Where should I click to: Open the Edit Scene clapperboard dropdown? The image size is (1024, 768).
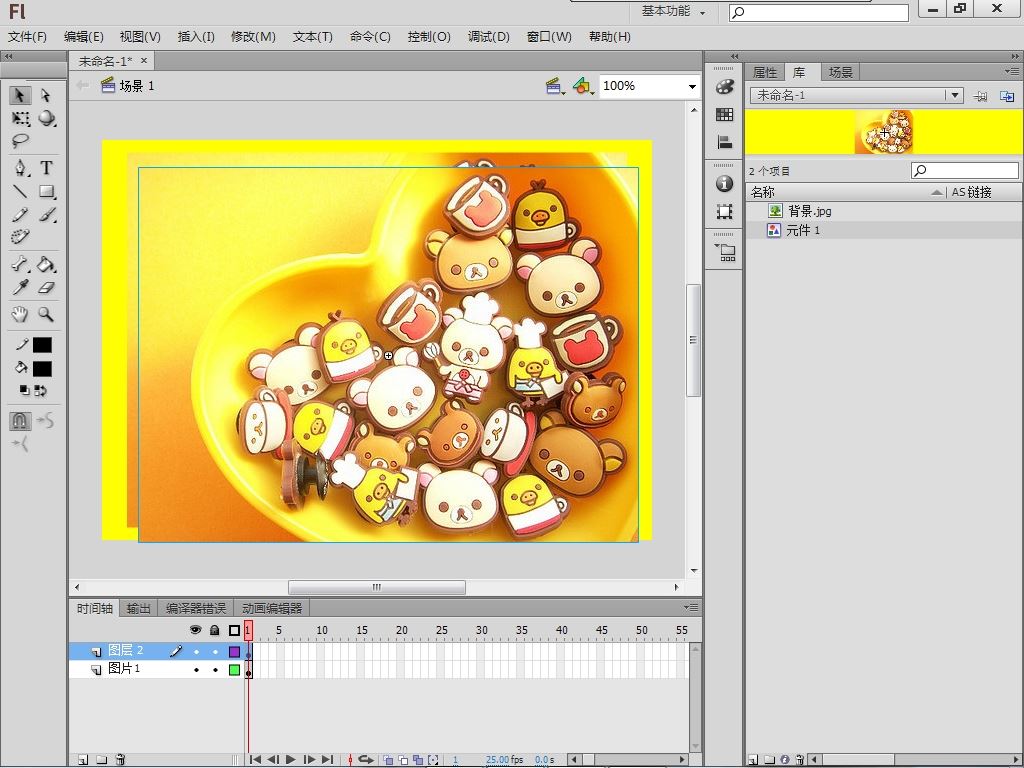click(x=555, y=86)
